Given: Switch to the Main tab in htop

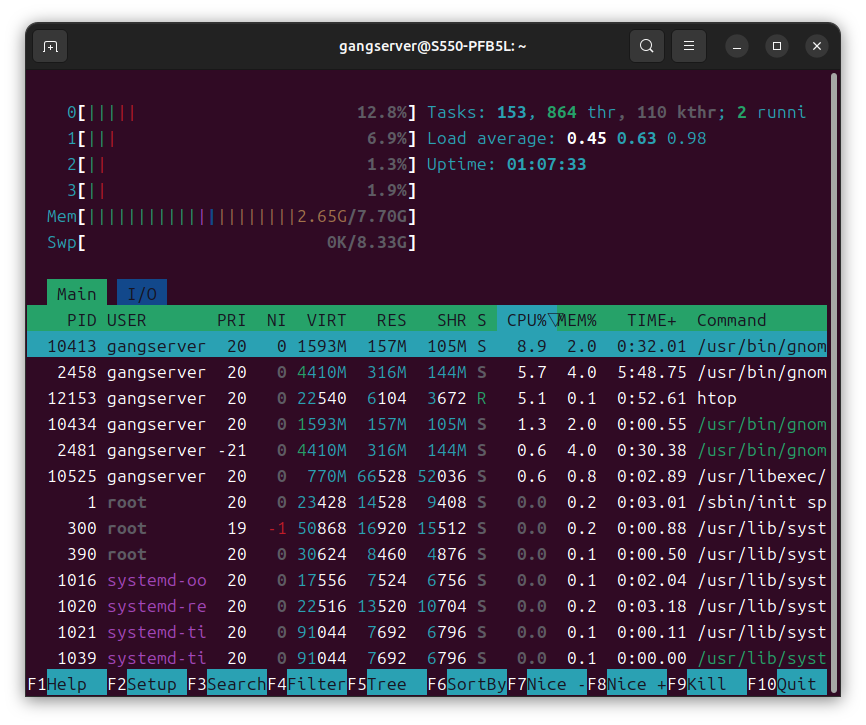Looking at the screenshot, I should [77, 294].
